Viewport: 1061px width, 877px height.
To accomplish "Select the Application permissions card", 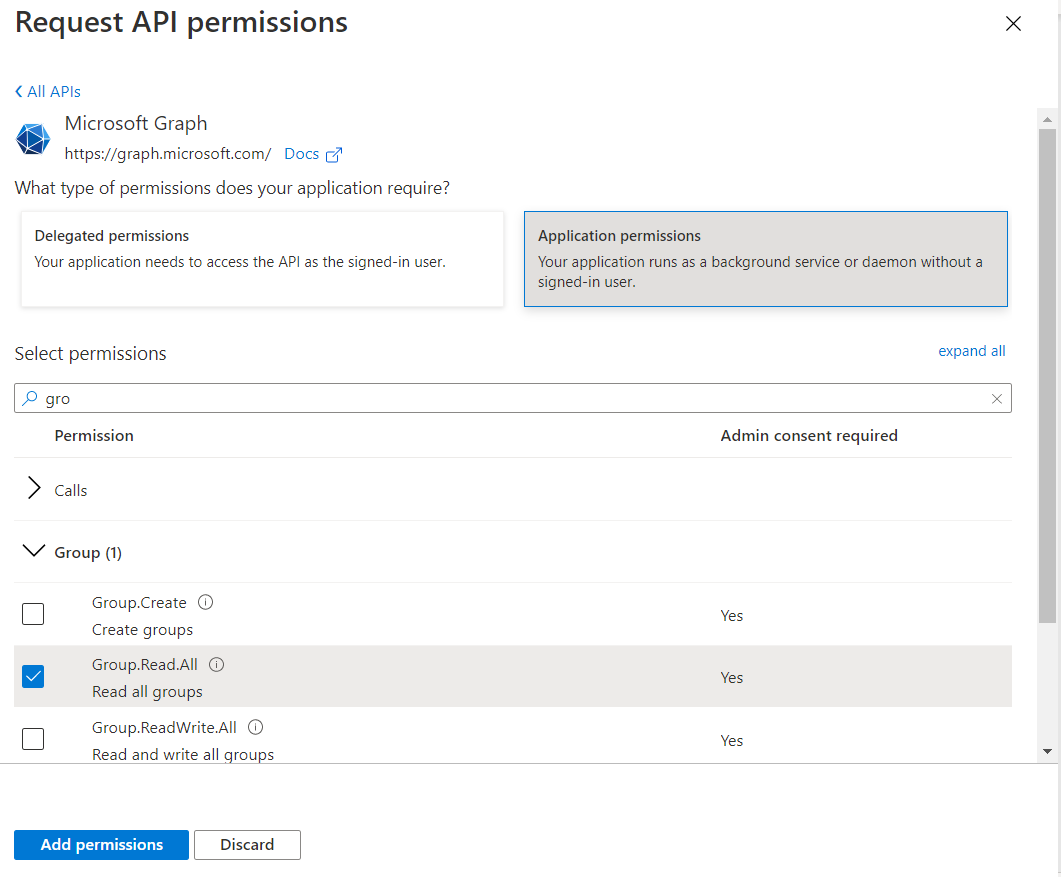I will click(765, 258).
